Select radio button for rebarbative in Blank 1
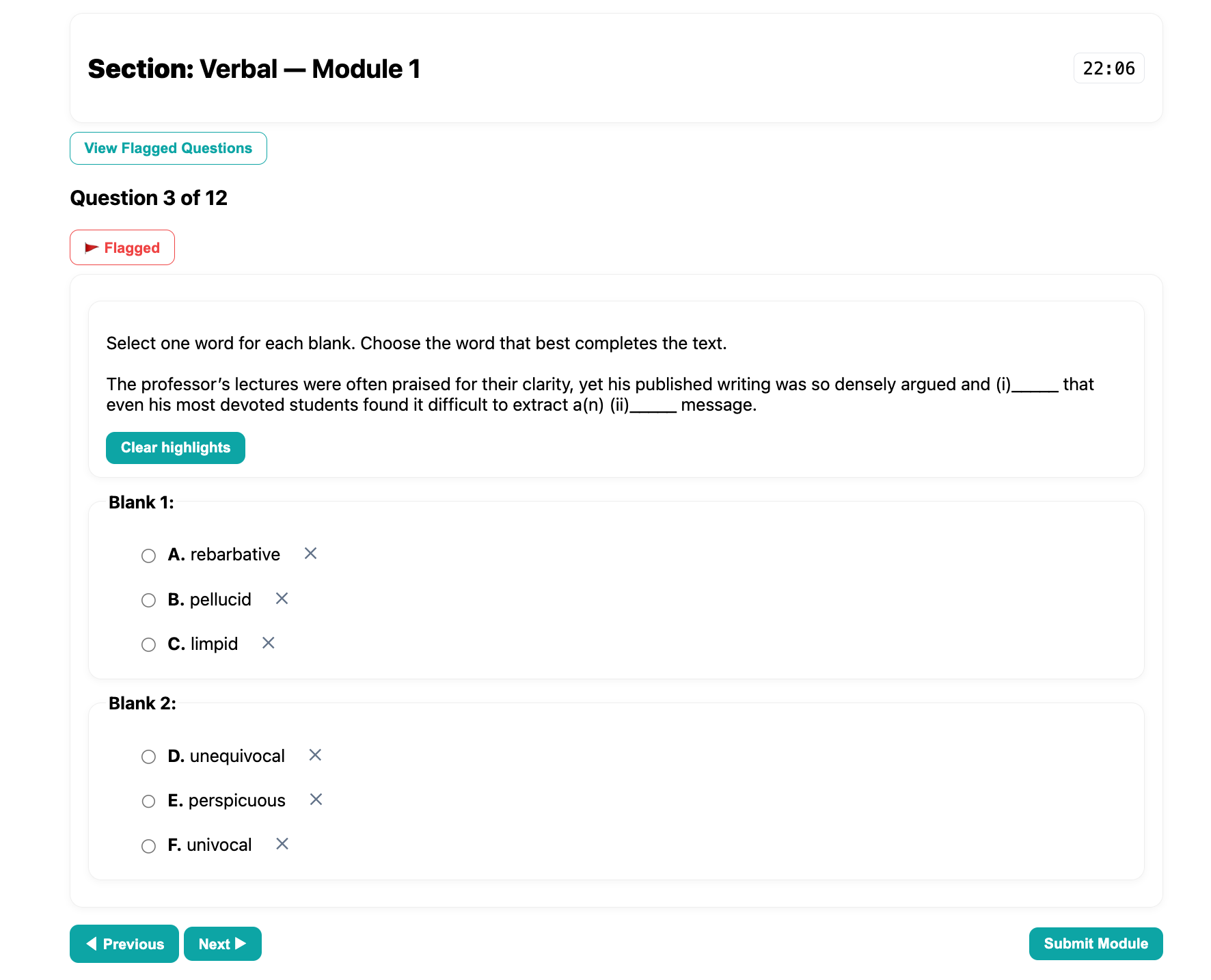1211x980 pixels. (x=148, y=556)
